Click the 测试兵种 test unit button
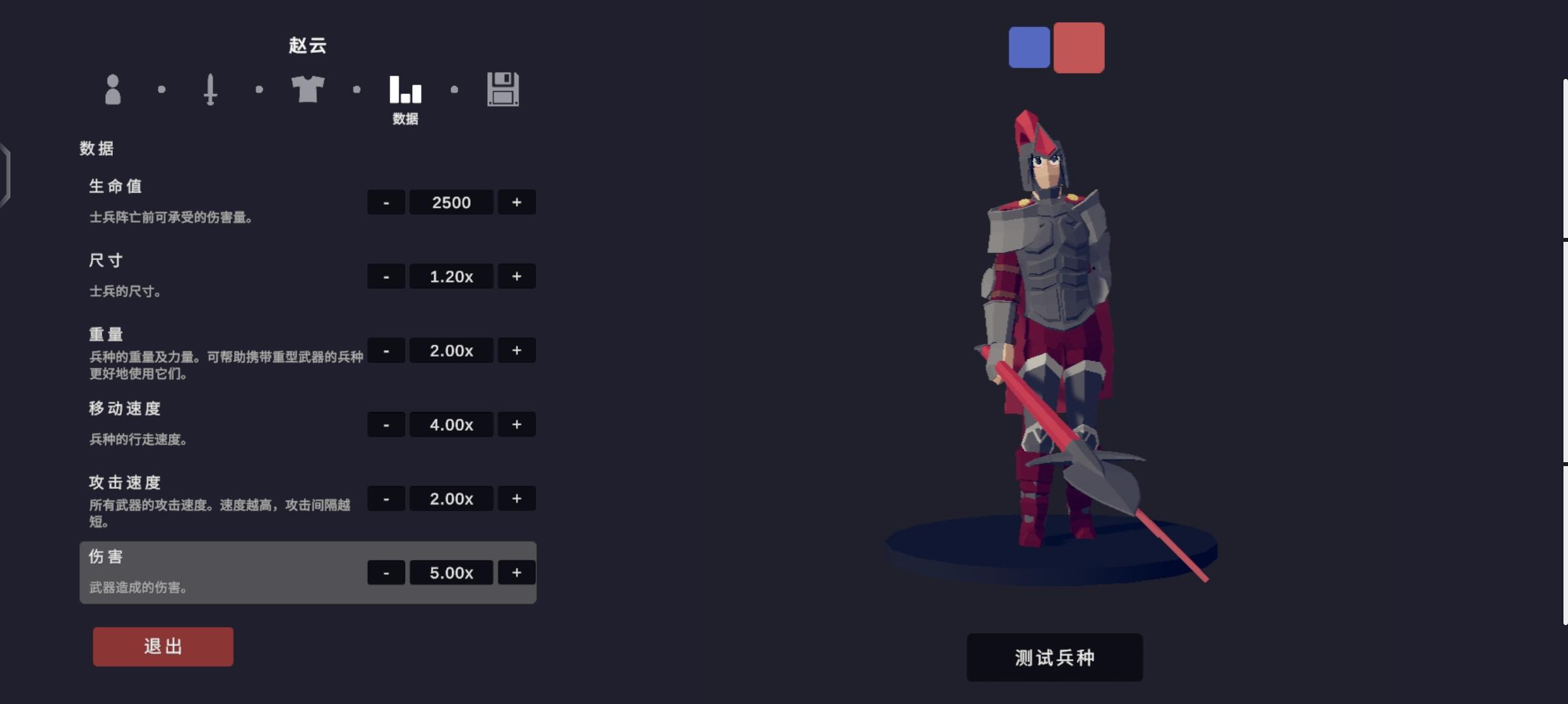The height and width of the screenshot is (704, 1568). [x=1055, y=658]
